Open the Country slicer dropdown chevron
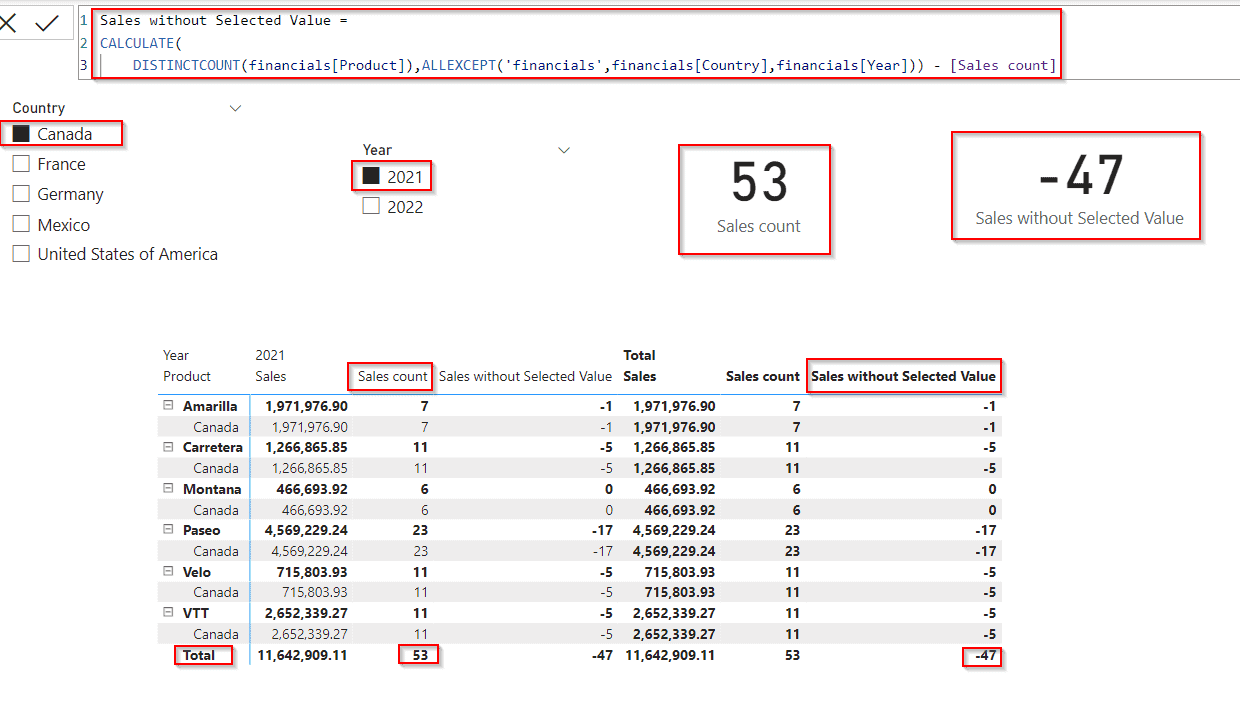This screenshot has height=720, width=1240. tap(236, 108)
